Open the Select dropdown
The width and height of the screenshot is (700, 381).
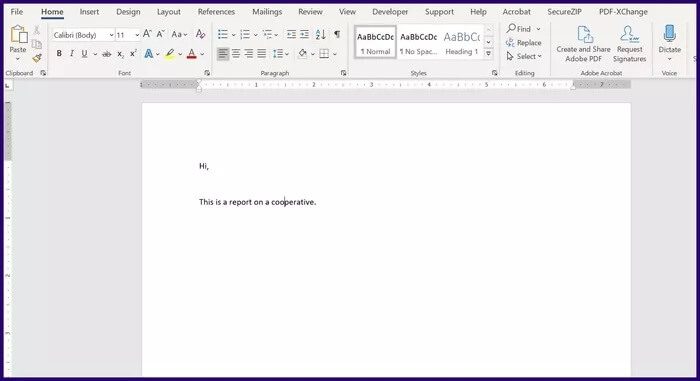524,56
